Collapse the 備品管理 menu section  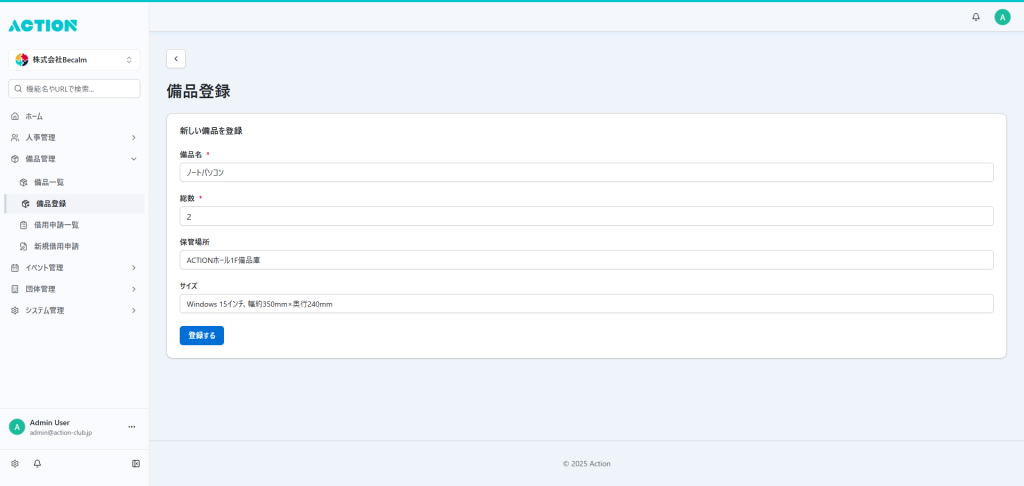pyautogui.click(x=74, y=159)
